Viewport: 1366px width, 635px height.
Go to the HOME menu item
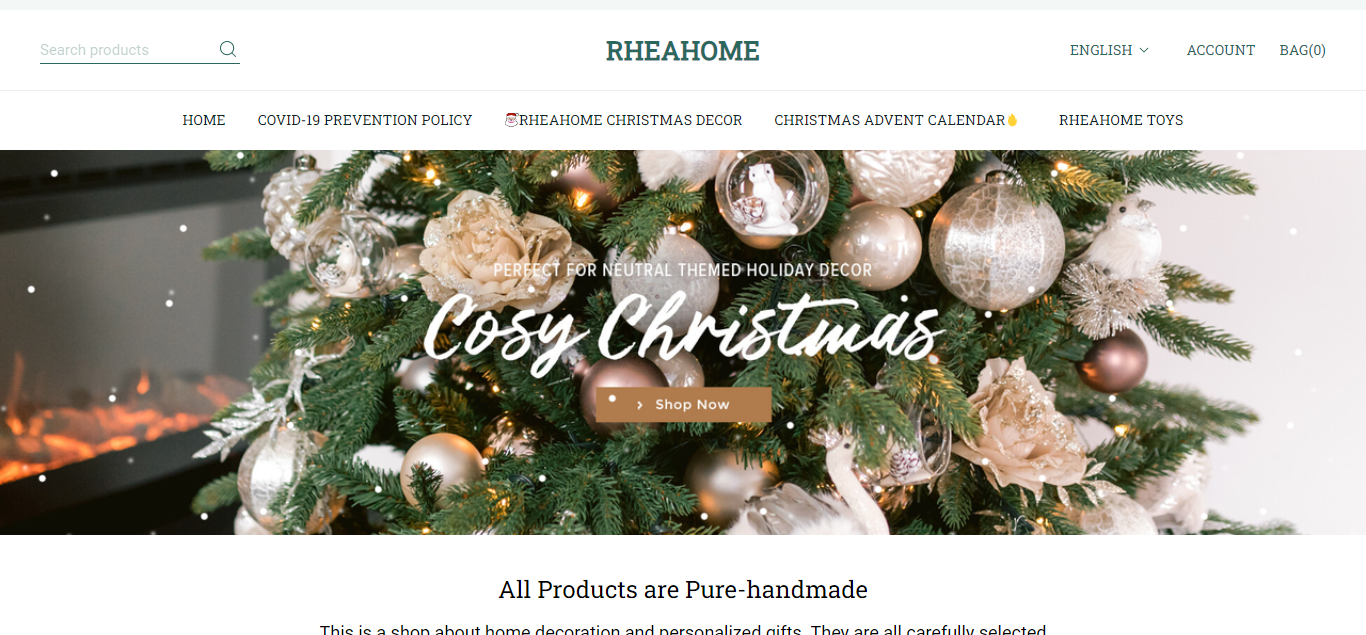tap(204, 120)
